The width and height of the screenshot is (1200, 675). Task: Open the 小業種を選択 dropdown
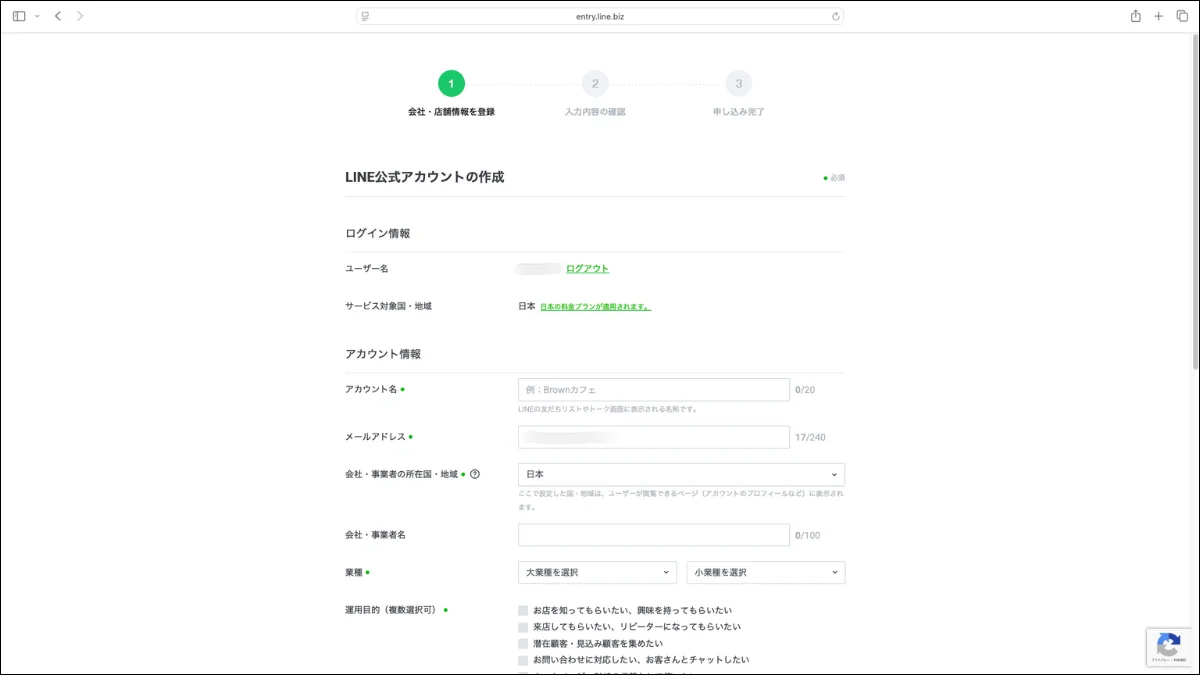(766, 572)
